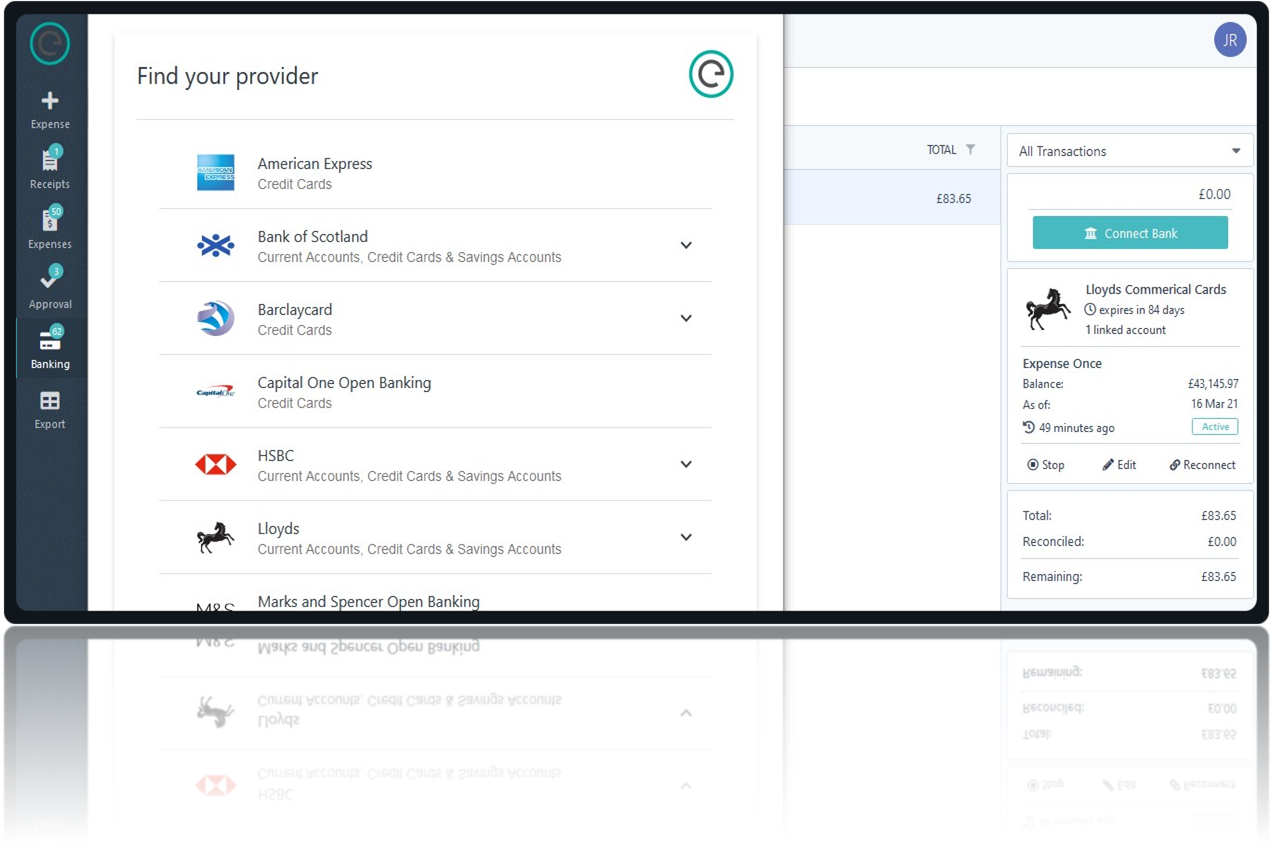Screen dimensions: 1276x848
Task: Open Receipts in the sidebar
Action: point(50,169)
